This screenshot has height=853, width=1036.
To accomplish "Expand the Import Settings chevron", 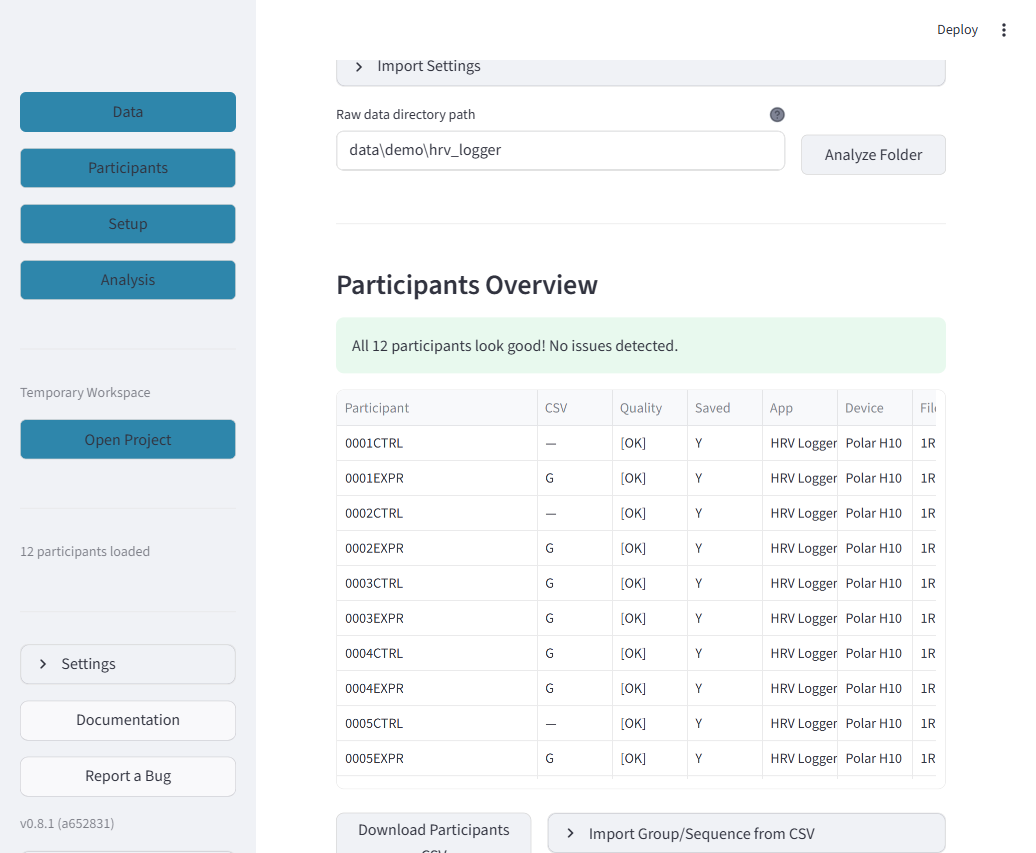I will point(359,67).
